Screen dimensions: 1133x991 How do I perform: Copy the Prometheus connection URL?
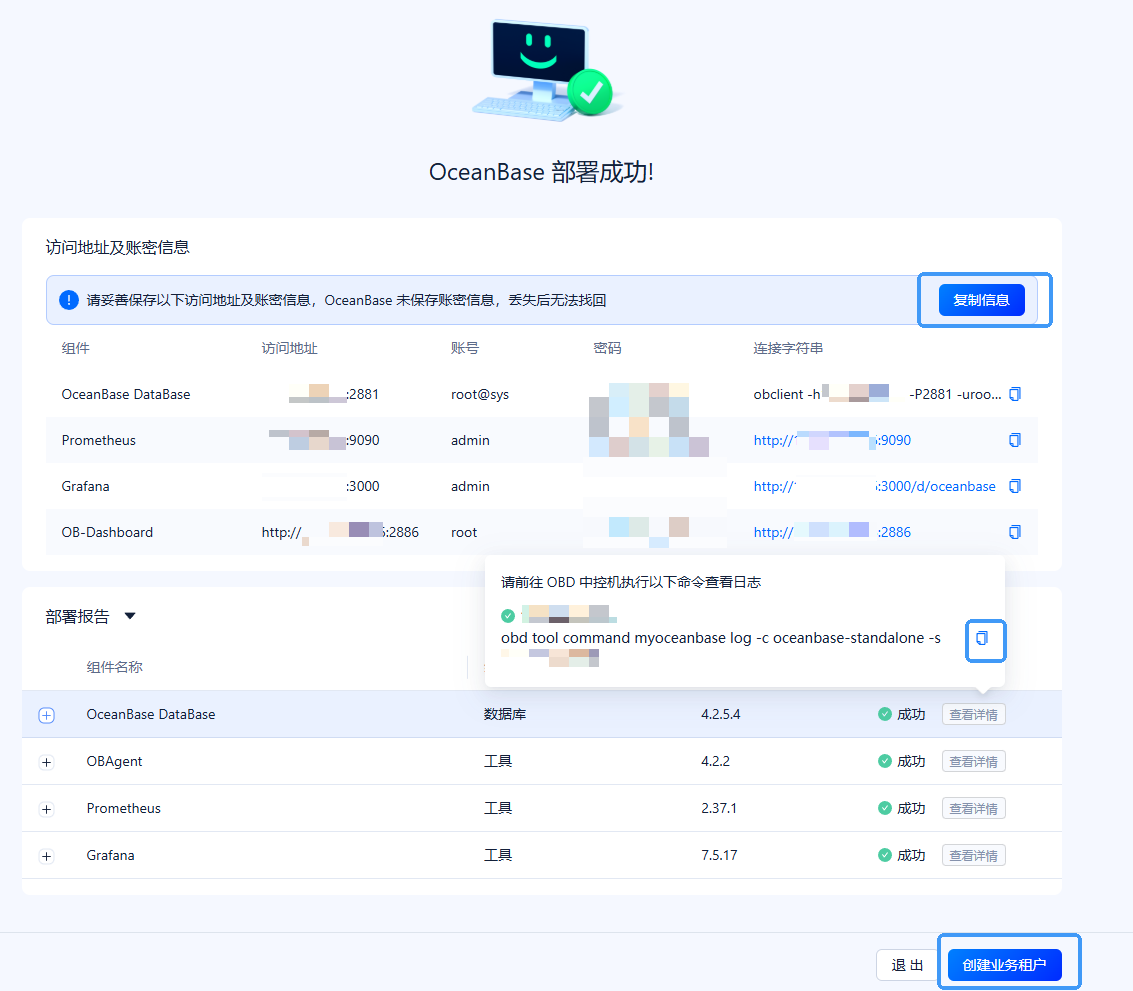tap(1014, 440)
